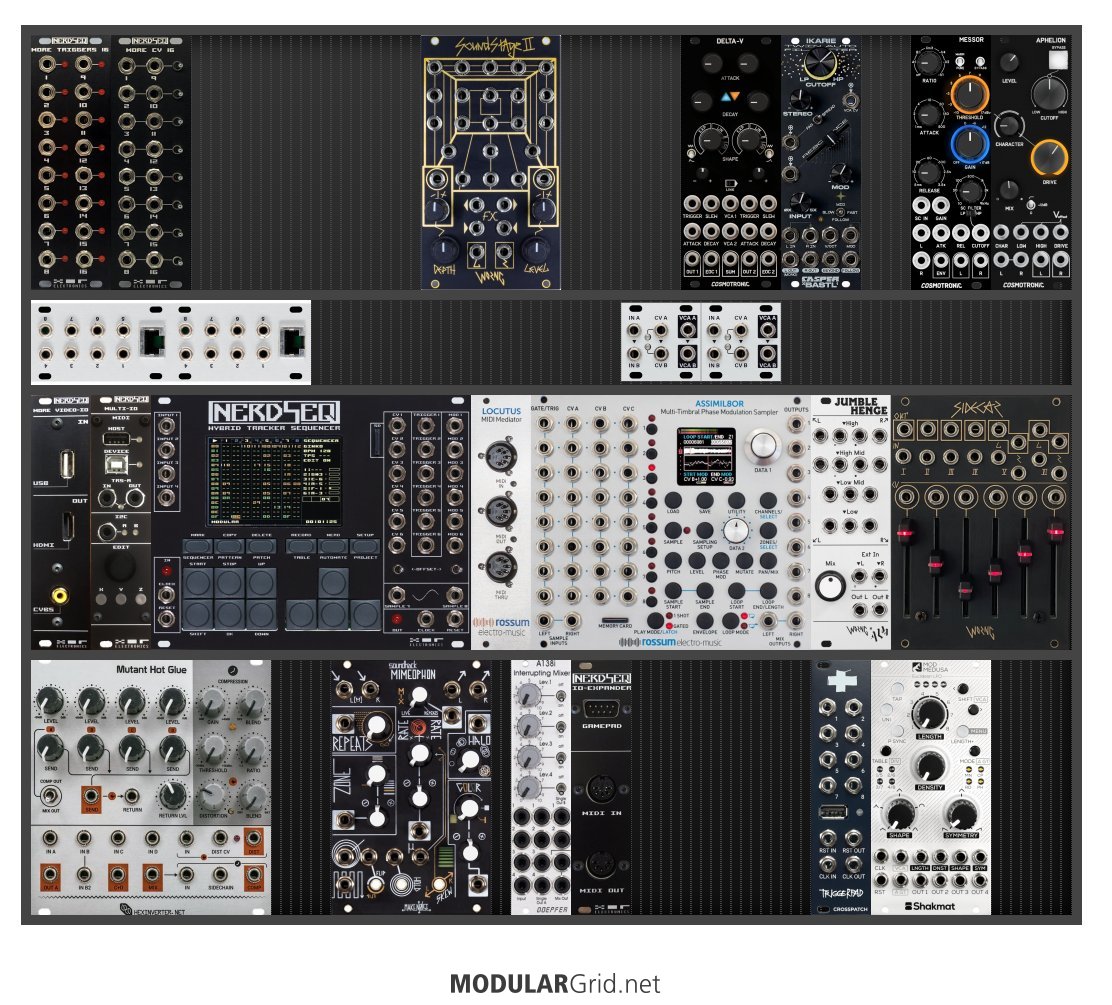1112x1005 pixels.
Task: Click the NerdSeq SHIFT pad
Action: tap(198, 615)
